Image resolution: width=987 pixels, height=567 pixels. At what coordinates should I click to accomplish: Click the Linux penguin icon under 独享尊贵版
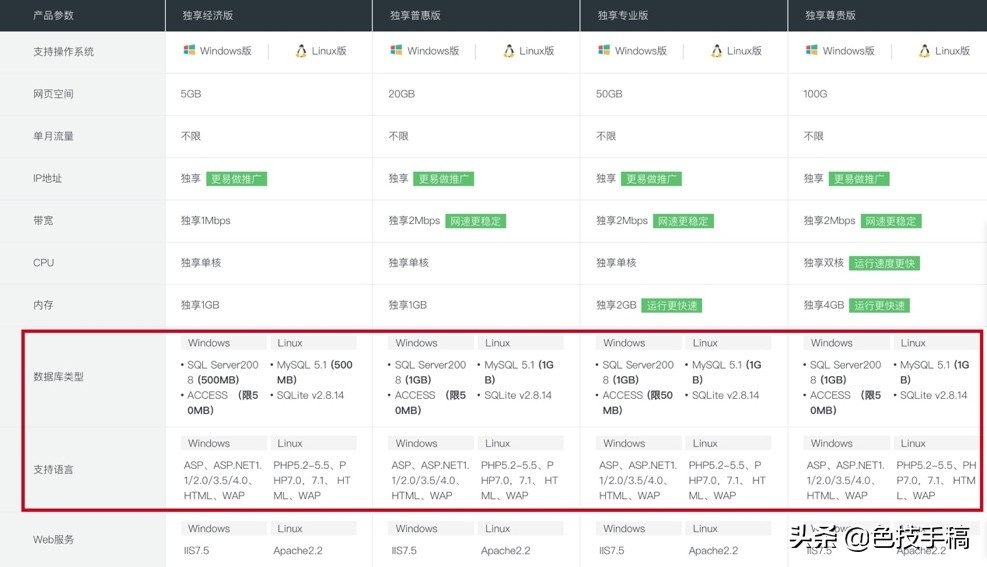[924, 51]
